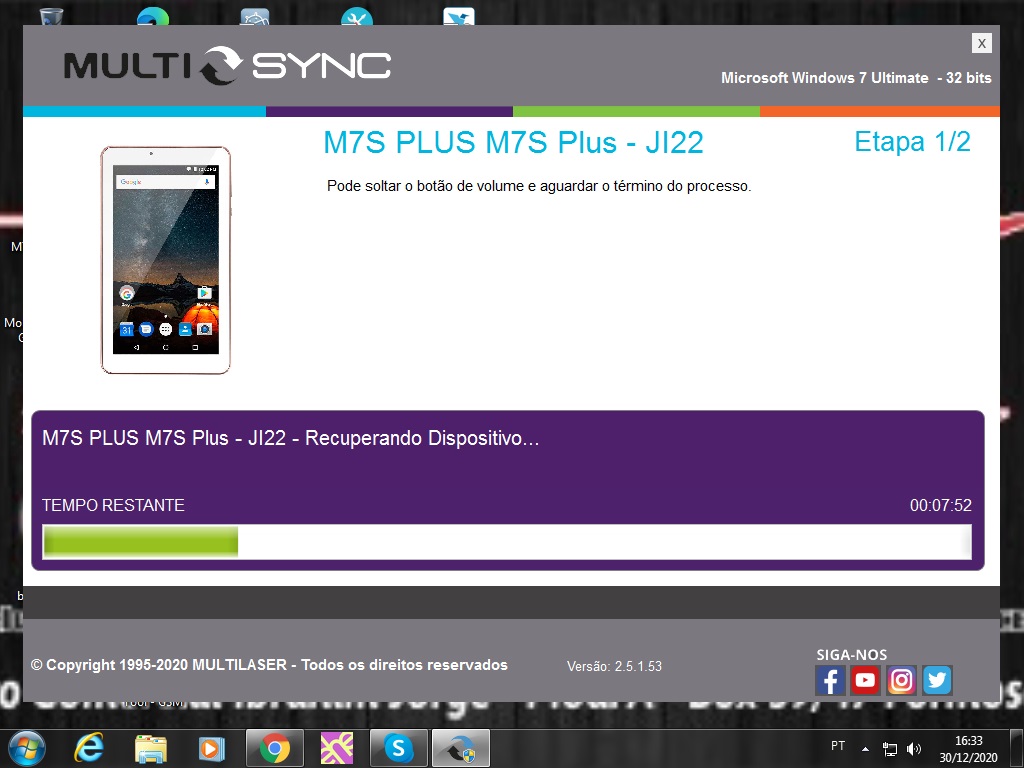This screenshot has height=768, width=1024.
Task: Click the Etapa 1/2 step indicator
Action: click(x=912, y=142)
